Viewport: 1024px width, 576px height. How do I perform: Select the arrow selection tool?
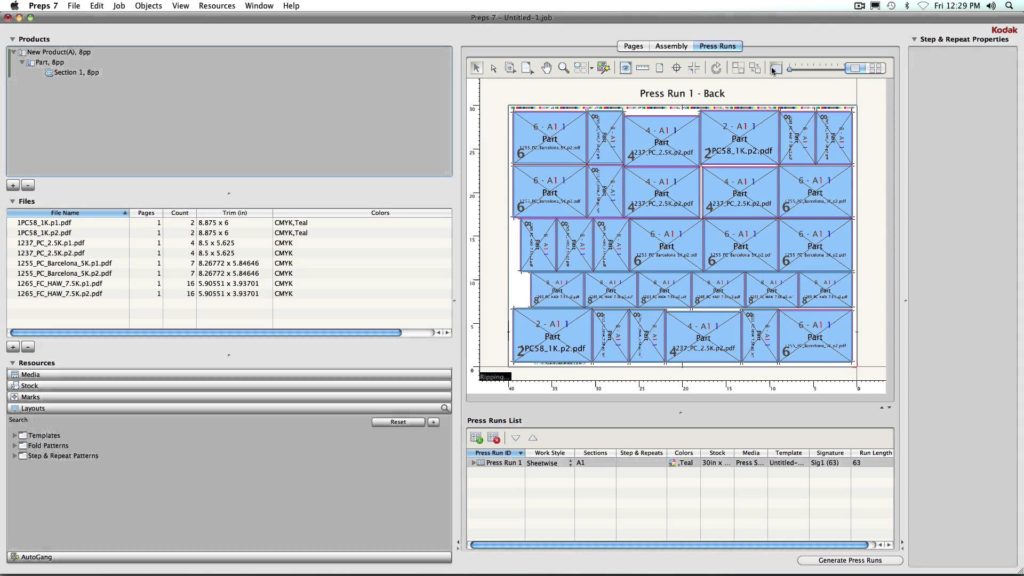(x=477, y=68)
